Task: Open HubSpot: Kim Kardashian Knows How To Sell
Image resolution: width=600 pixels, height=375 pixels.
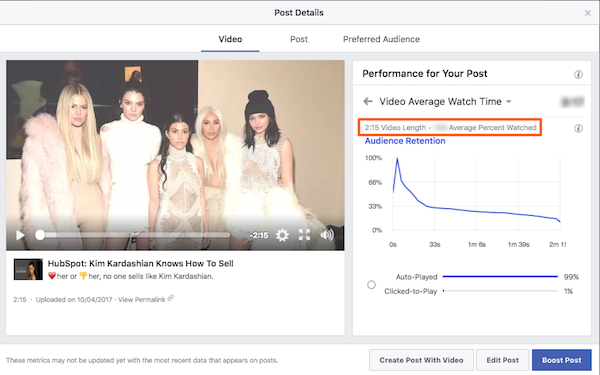Action: click(x=140, y=264)
